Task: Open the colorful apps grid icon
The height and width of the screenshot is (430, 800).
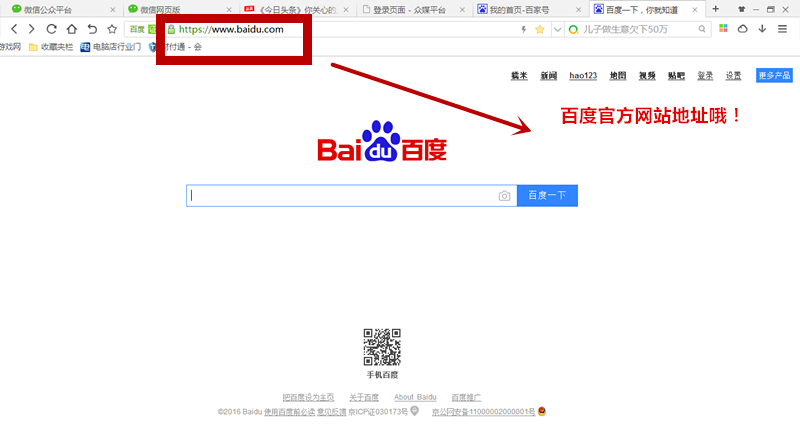Action: click(723, 29)
